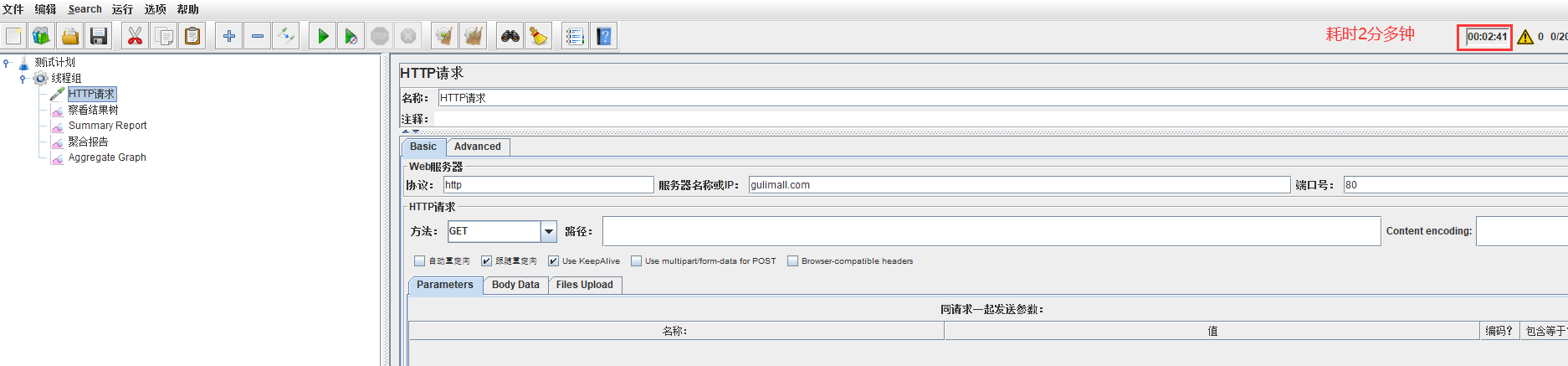Toggle the 自动重定向 checkbox
The height and width of the screenshot is (366, 1568).
pos(420,261)
